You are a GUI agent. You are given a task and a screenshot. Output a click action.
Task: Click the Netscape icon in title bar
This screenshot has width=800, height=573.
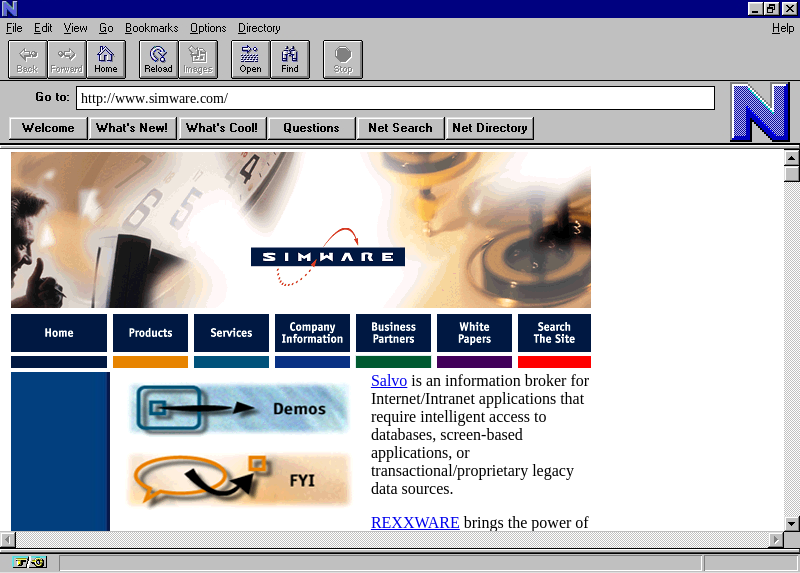pyautogui.click(x=9, y=8)
